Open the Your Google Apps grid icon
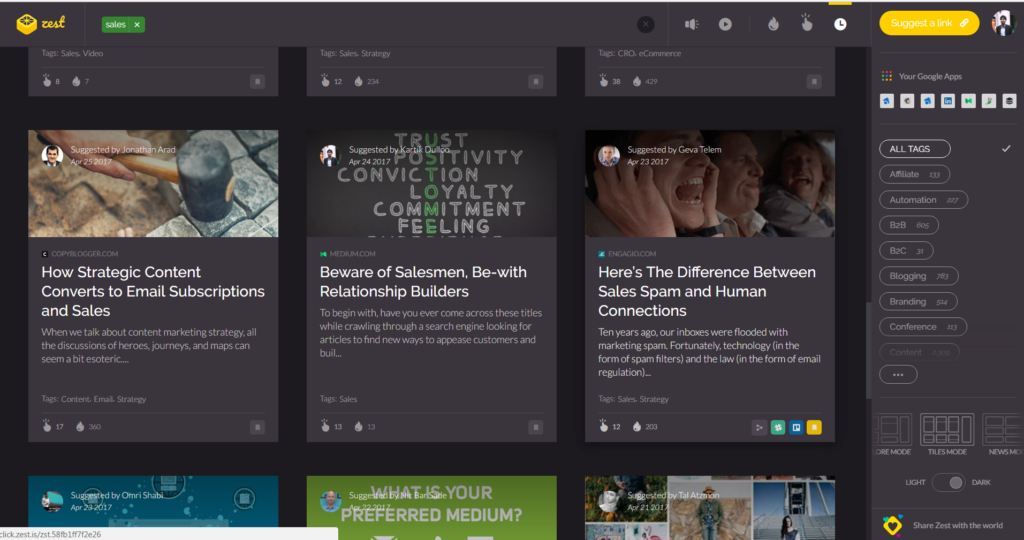The image size is (1024, 540). pos(886,76)
